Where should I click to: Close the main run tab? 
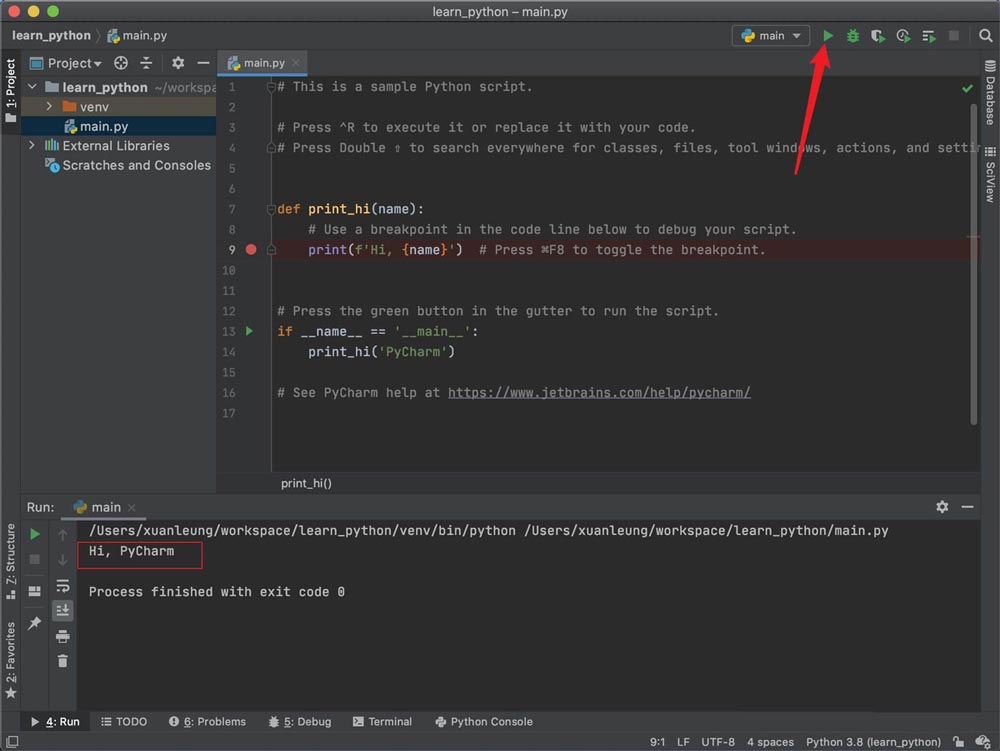131,507
